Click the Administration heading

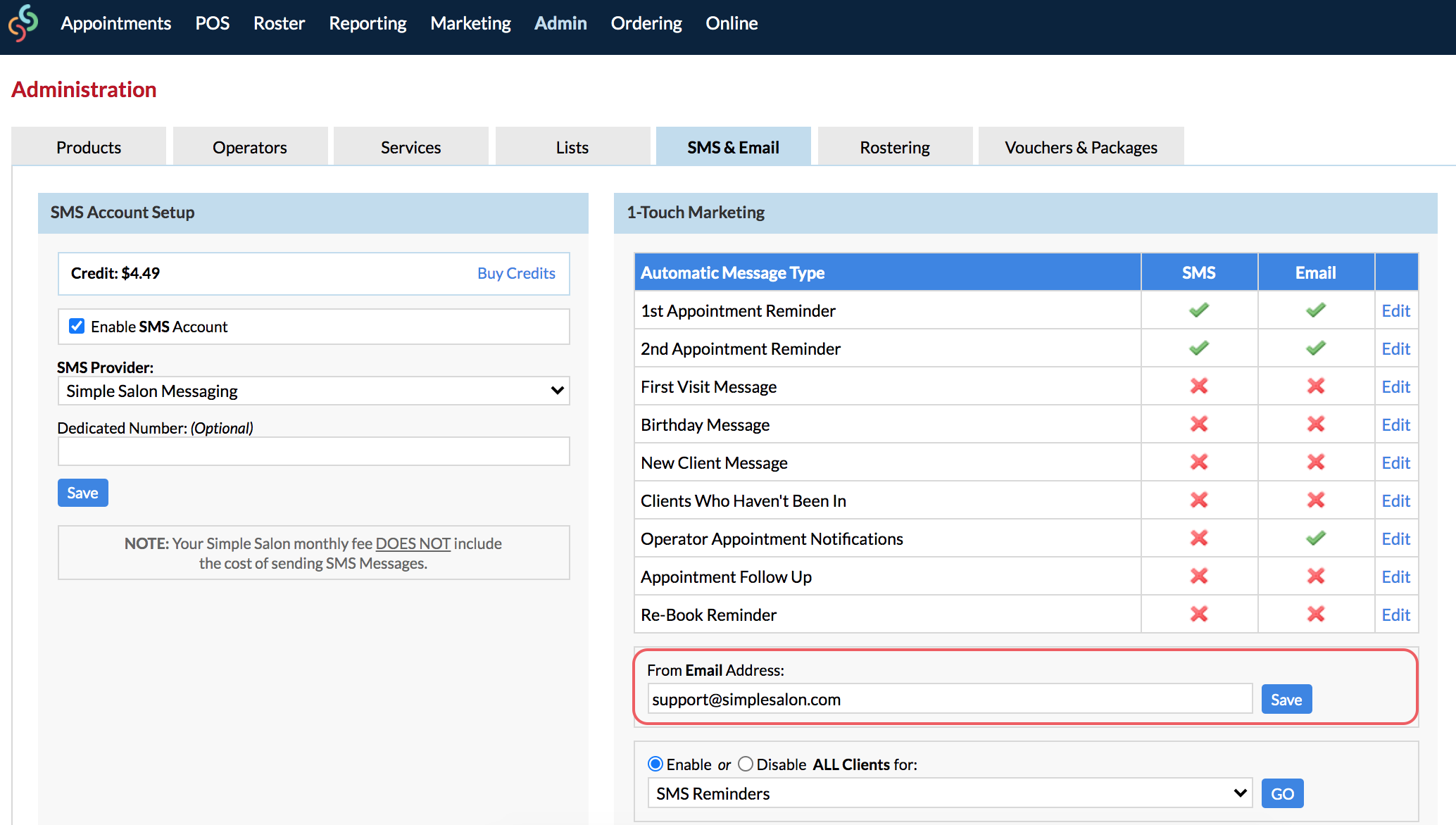(x=84, y=89)
